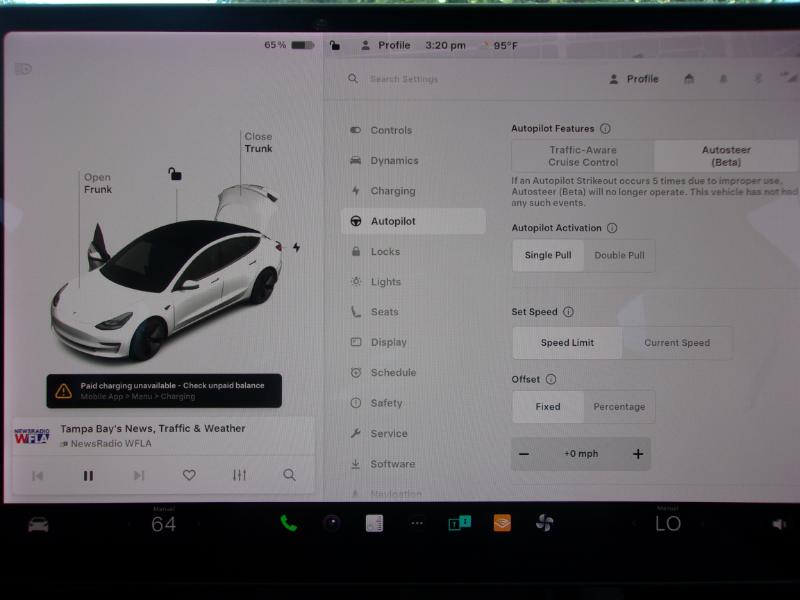
Task: Increase speed offset with plus button
Action: 638,454
